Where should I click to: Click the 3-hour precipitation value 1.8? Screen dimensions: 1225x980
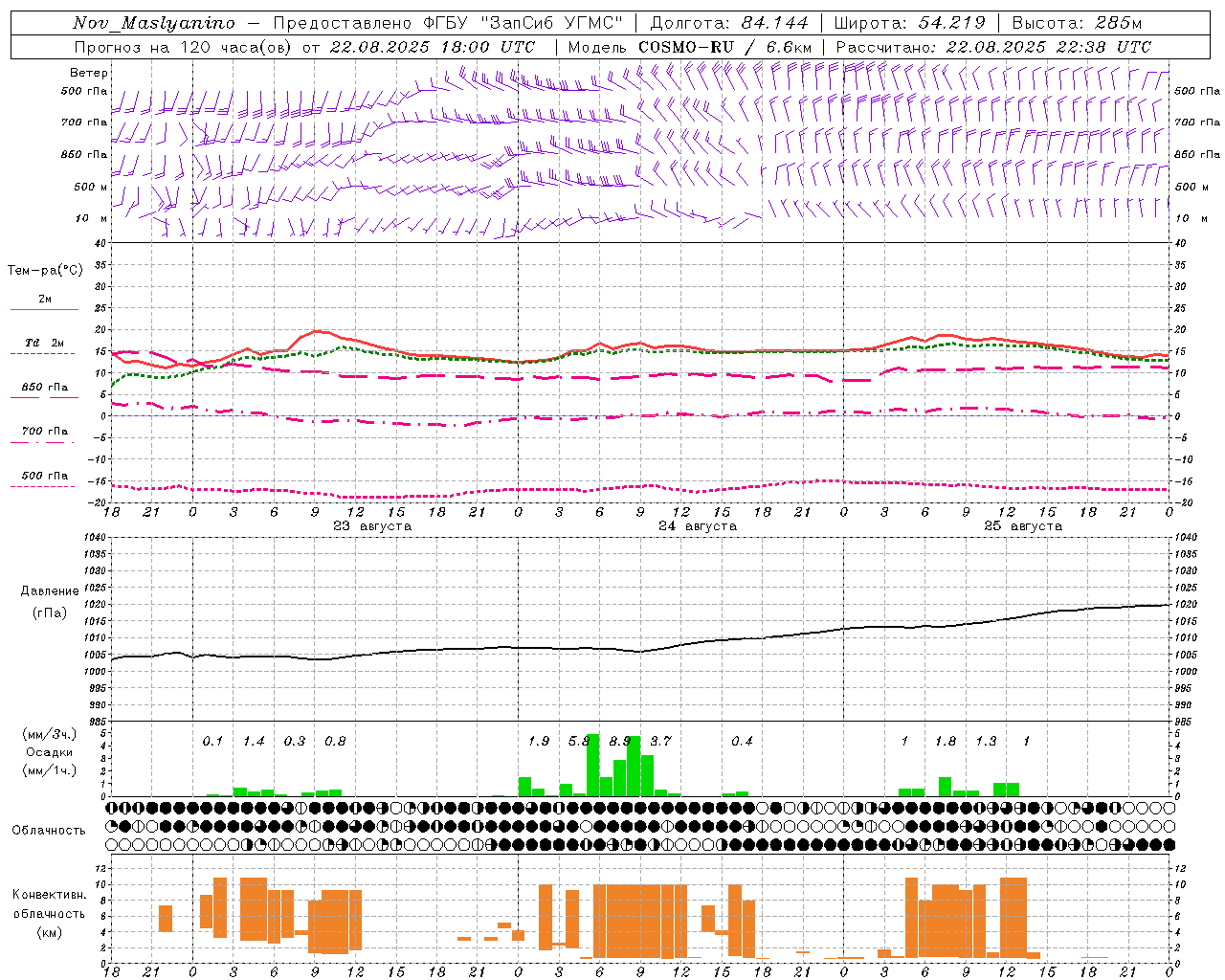946,741
